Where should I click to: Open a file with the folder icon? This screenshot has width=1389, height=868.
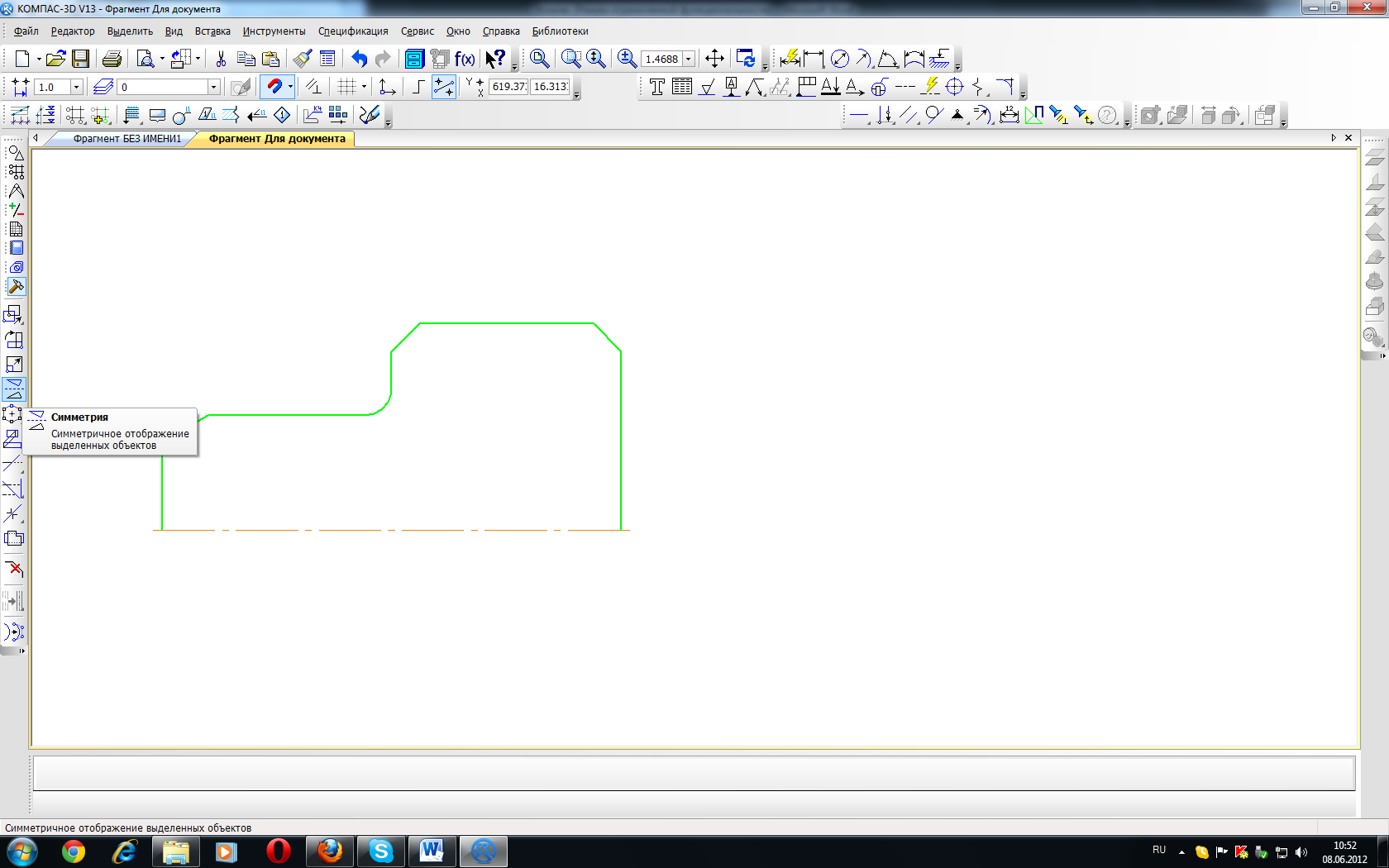click(55, 59)
